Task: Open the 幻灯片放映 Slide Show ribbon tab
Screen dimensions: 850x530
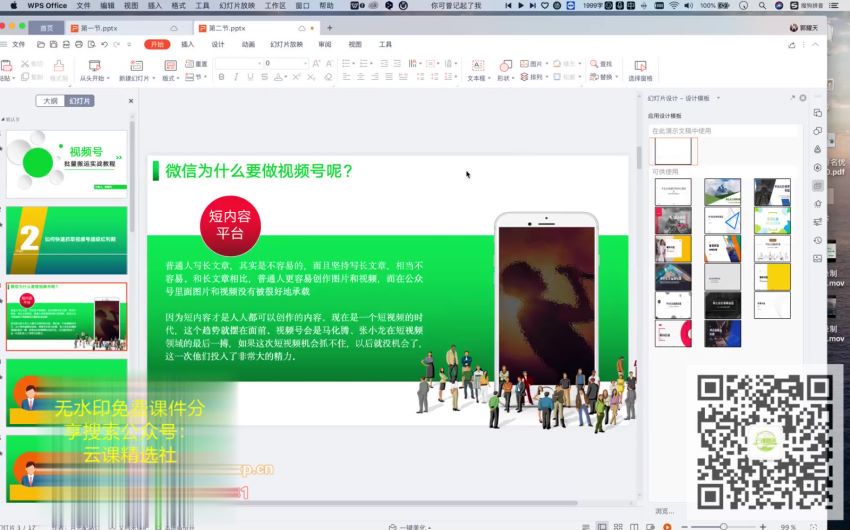Action: [x=286, y=44]
